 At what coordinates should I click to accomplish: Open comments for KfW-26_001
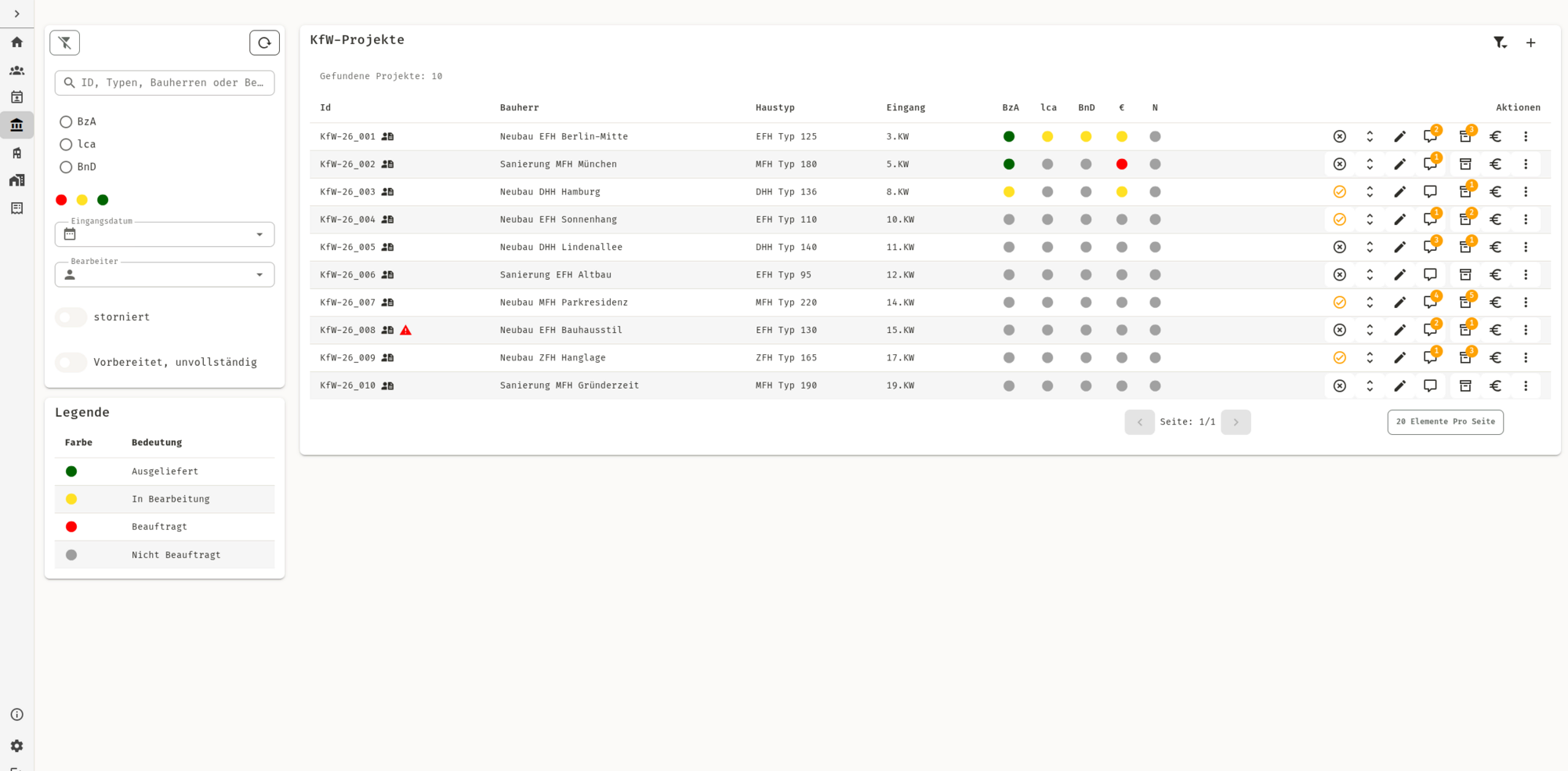[1430, 137]
